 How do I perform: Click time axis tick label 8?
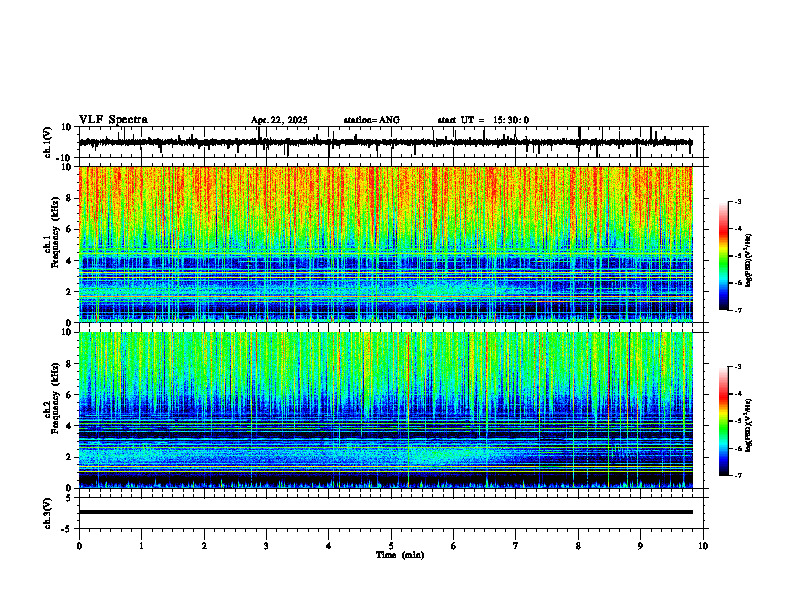(578, 546)
